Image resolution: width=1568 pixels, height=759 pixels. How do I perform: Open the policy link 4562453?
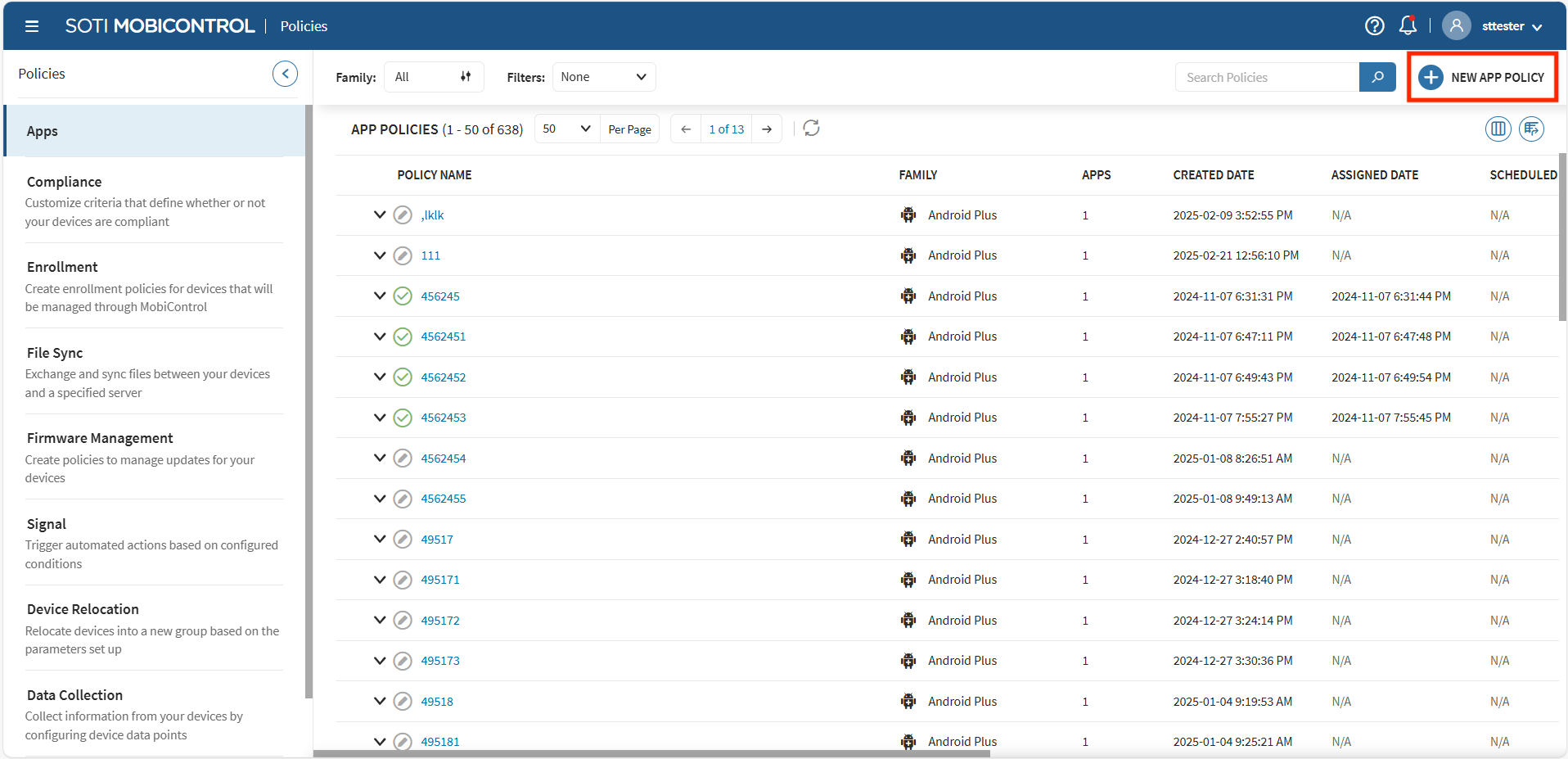[x=443, y=418]
